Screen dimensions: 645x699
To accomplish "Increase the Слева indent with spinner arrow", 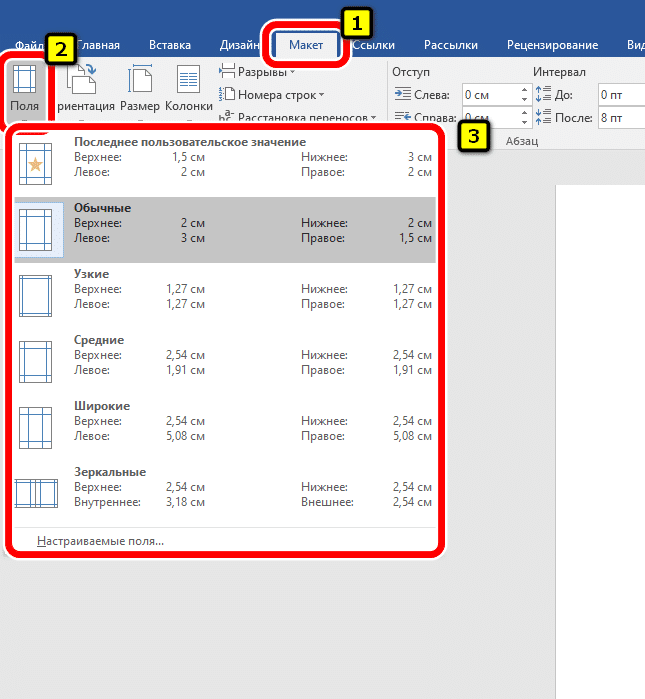I will (x=525, y=91).
